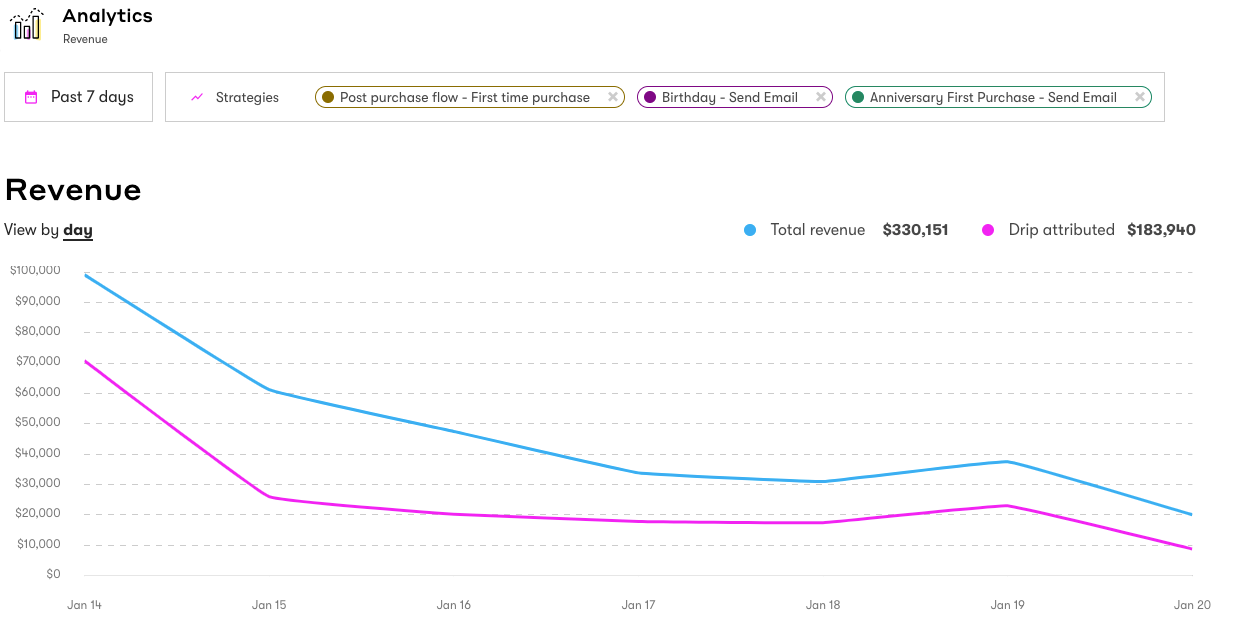Toggle Drip attributed series visibility
Screen dimensions: 1237x632
(x=1060, y=229)
